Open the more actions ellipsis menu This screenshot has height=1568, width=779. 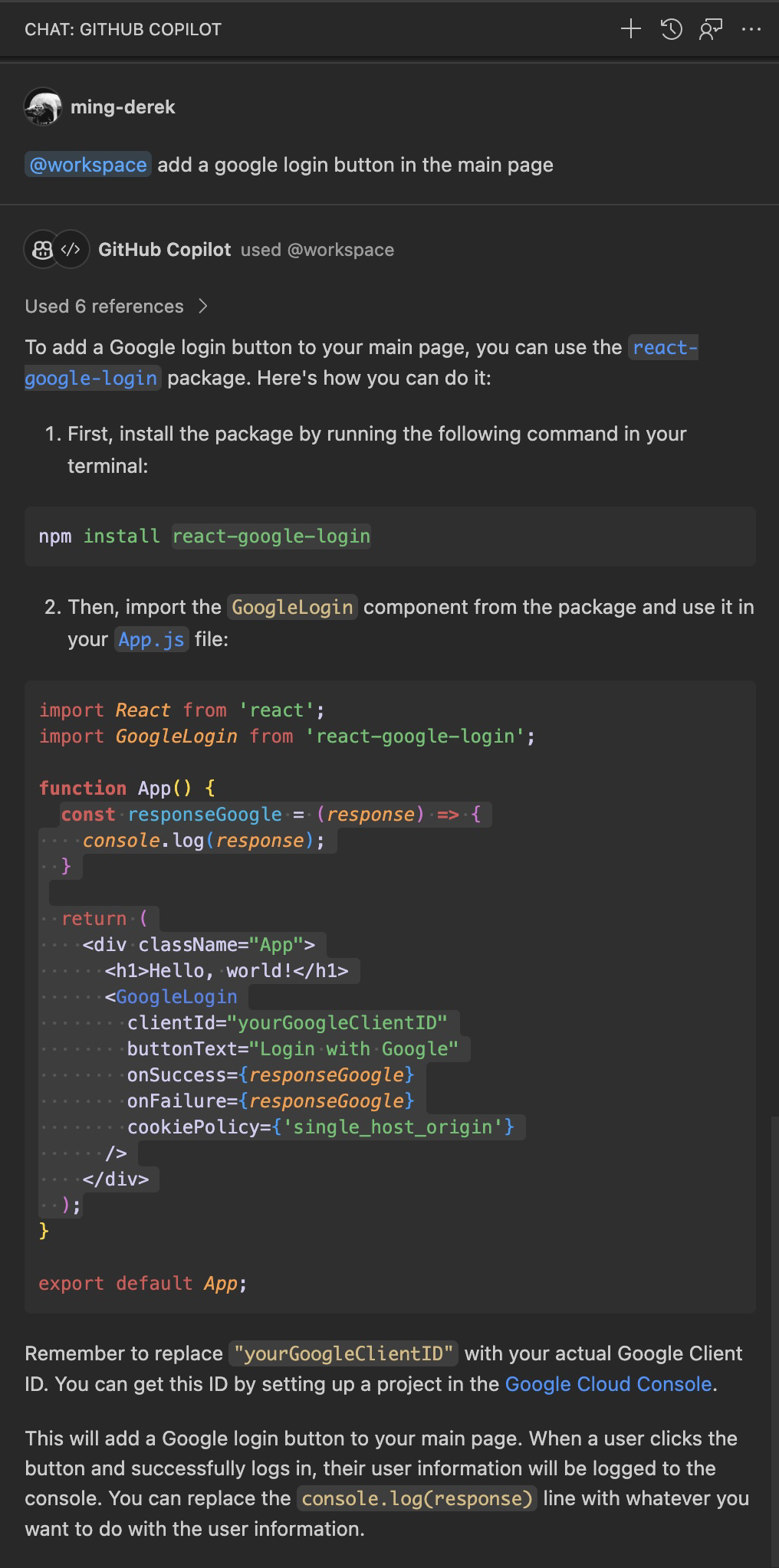(751, 29)
